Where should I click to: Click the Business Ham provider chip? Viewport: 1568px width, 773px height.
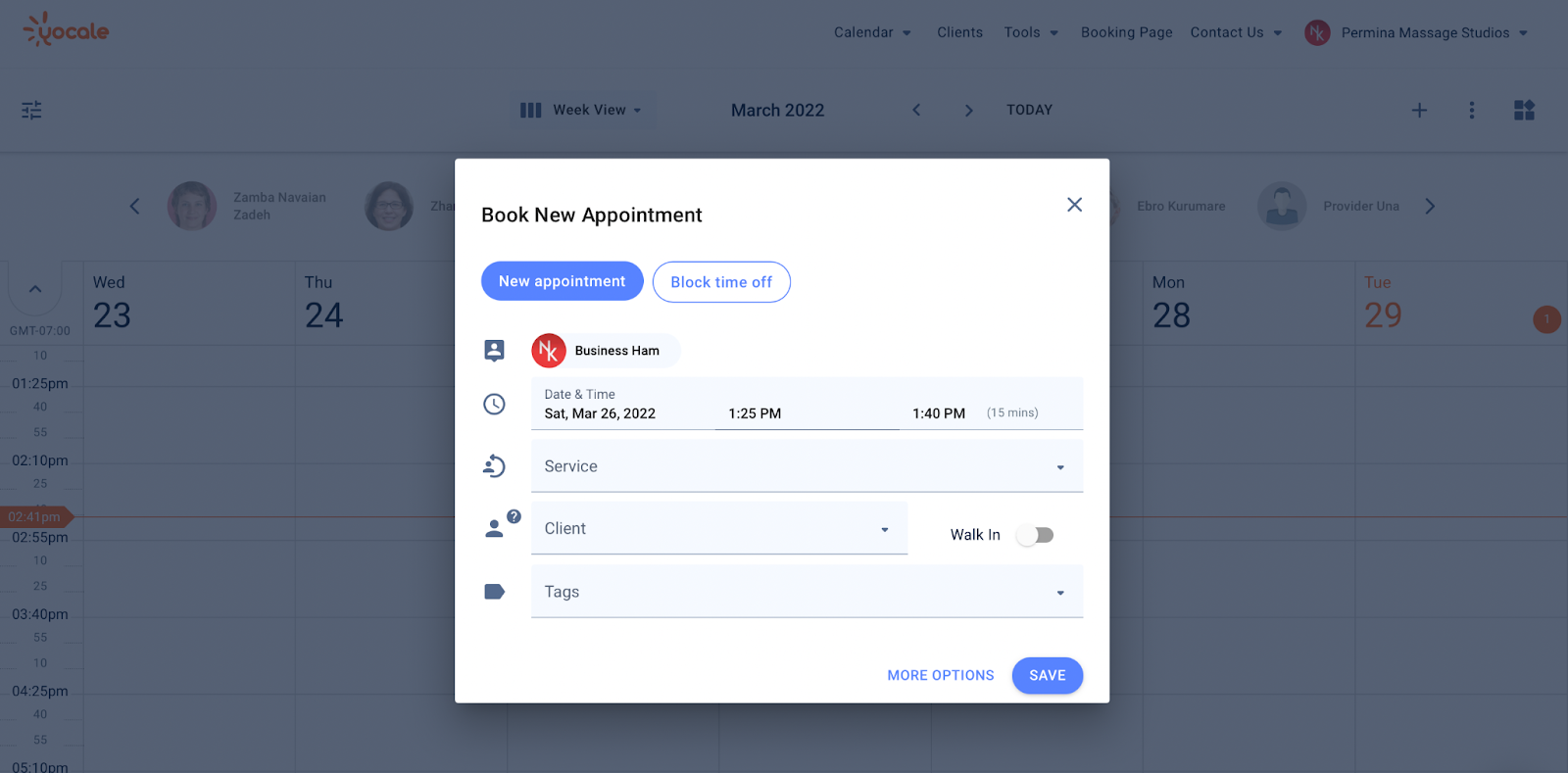click(x=606, y=351)
